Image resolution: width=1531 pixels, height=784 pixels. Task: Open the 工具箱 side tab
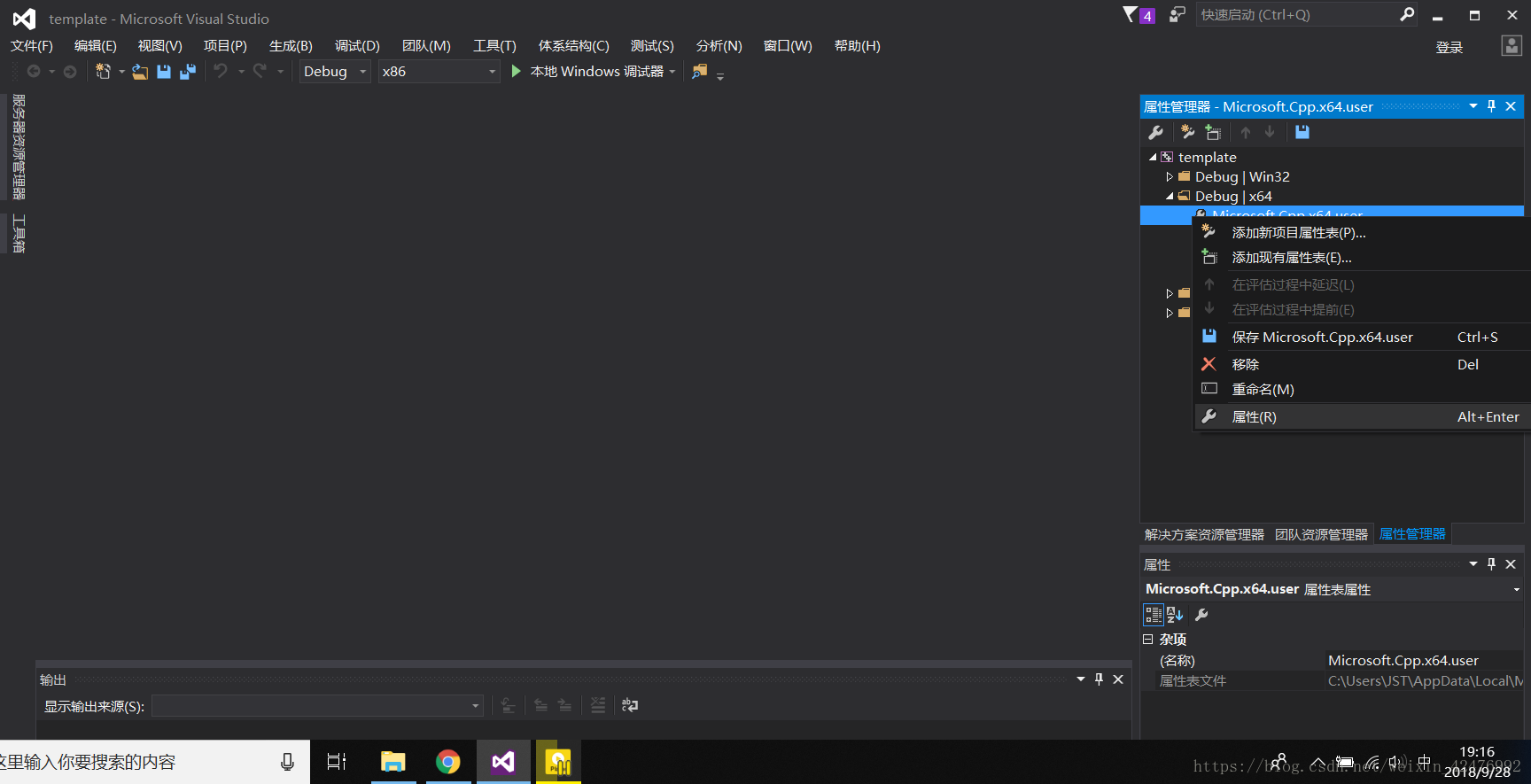pyautogui.click(x=19, y=234)
